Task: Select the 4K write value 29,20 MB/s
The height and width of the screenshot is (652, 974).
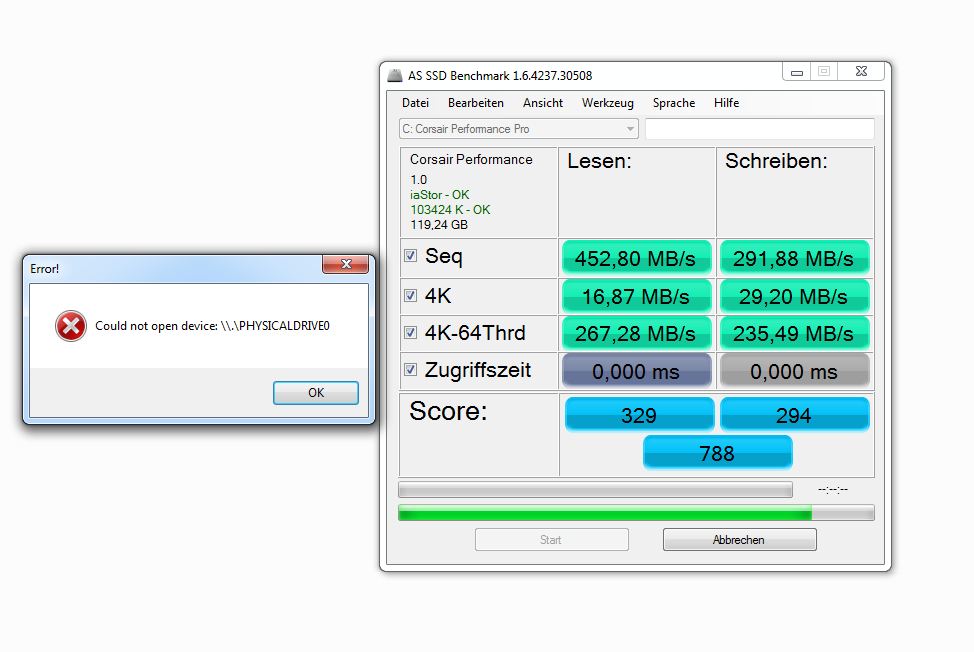Action: pos(794,297)
